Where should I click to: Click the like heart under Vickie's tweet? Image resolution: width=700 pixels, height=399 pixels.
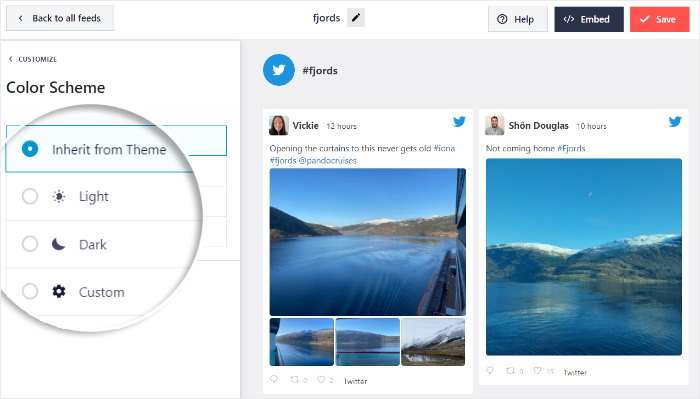pos(321,379)
